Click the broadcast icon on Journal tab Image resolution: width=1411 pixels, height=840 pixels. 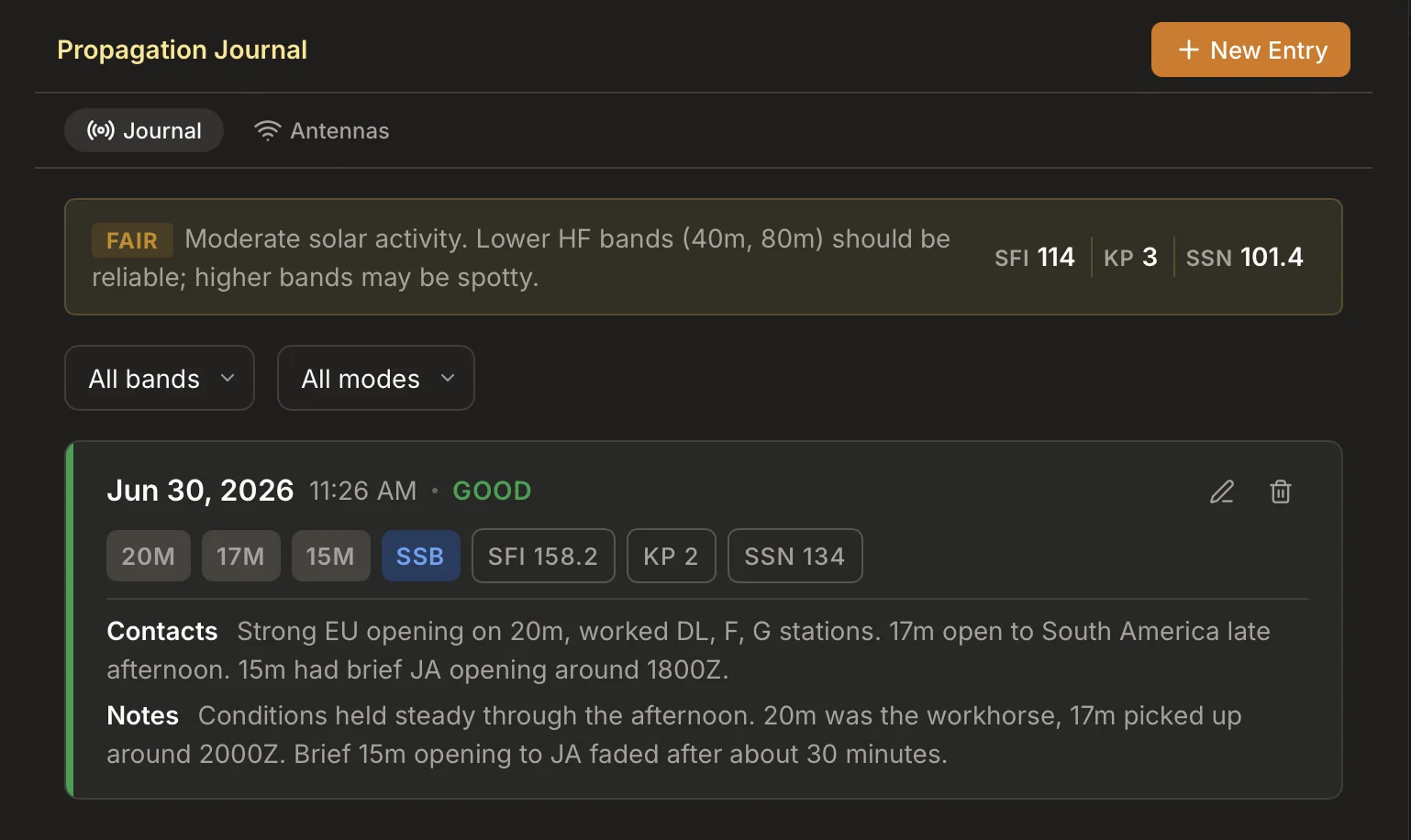[x=101, y=130]
